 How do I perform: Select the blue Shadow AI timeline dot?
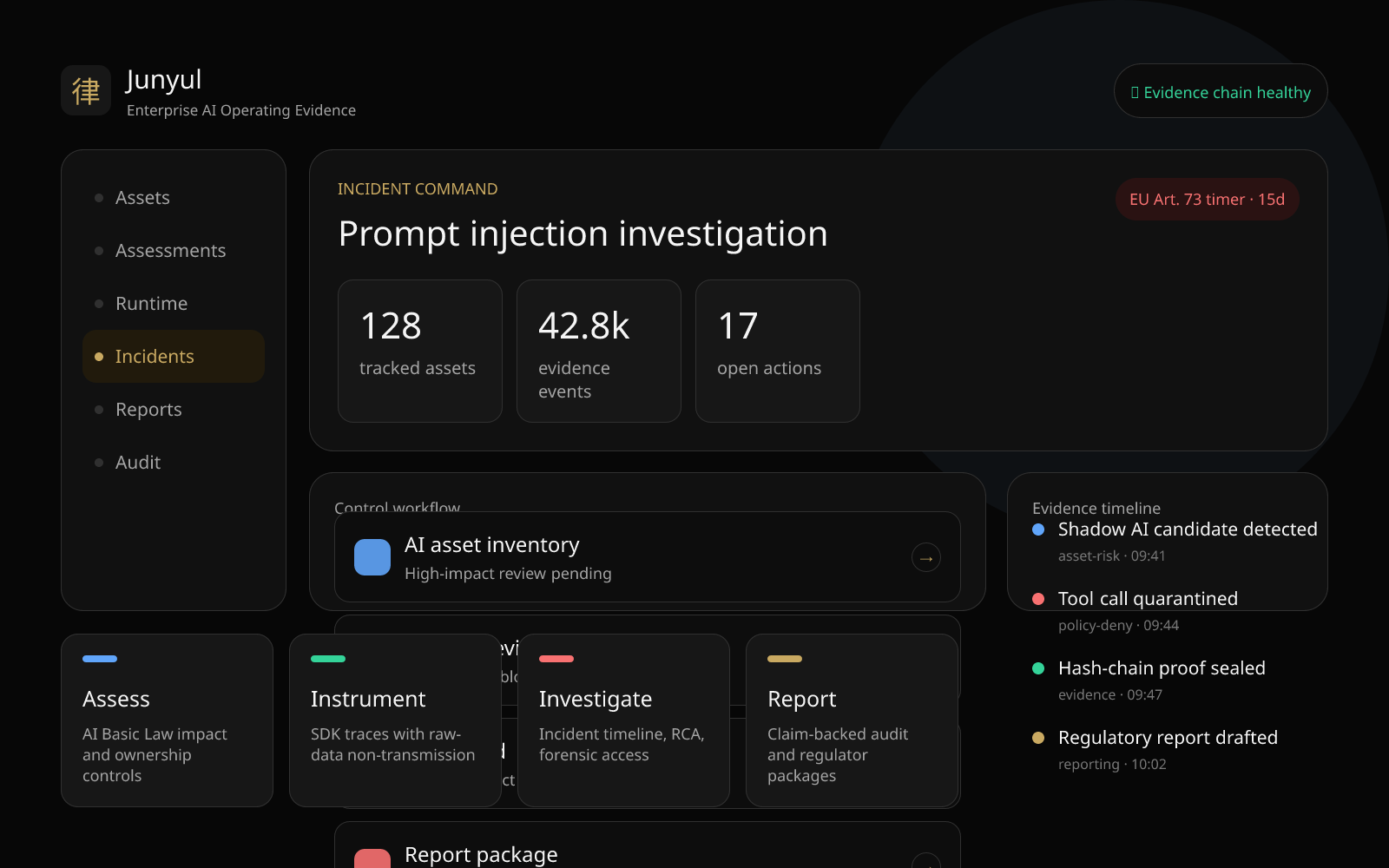[1038, 529]
